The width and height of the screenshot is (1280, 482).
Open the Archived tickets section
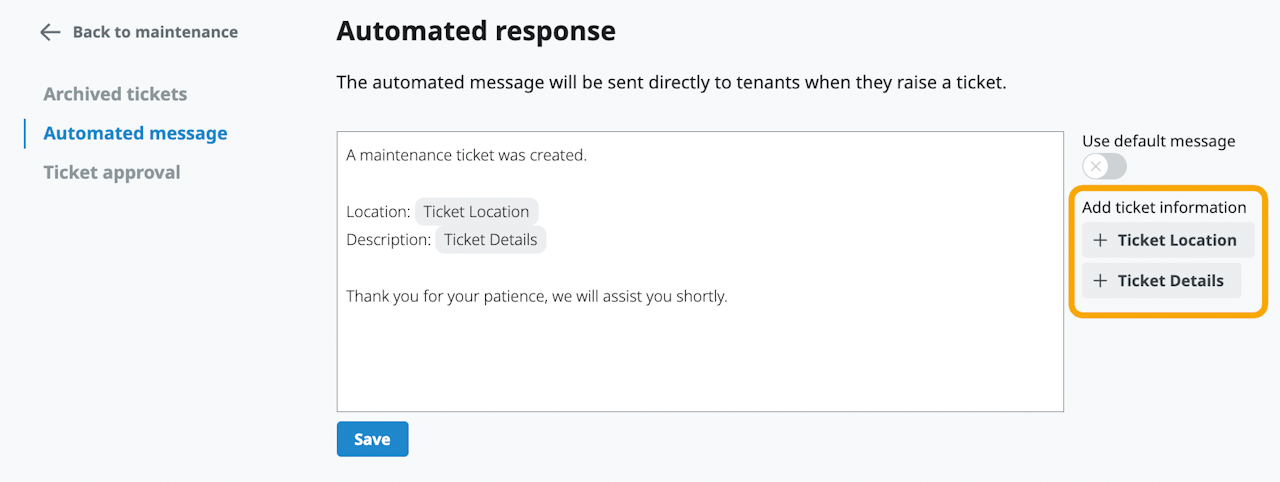pyautogui.click(x=115, y=94)
